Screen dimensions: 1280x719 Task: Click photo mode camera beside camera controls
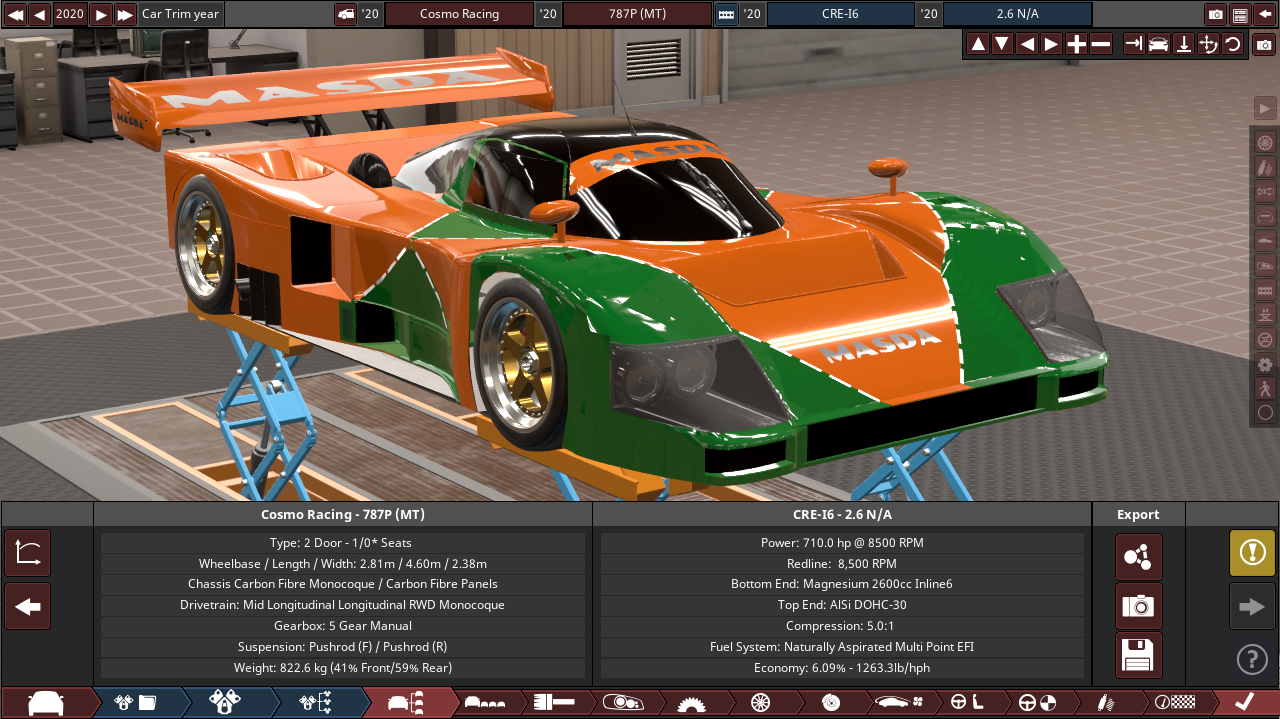pos(1264,45)
